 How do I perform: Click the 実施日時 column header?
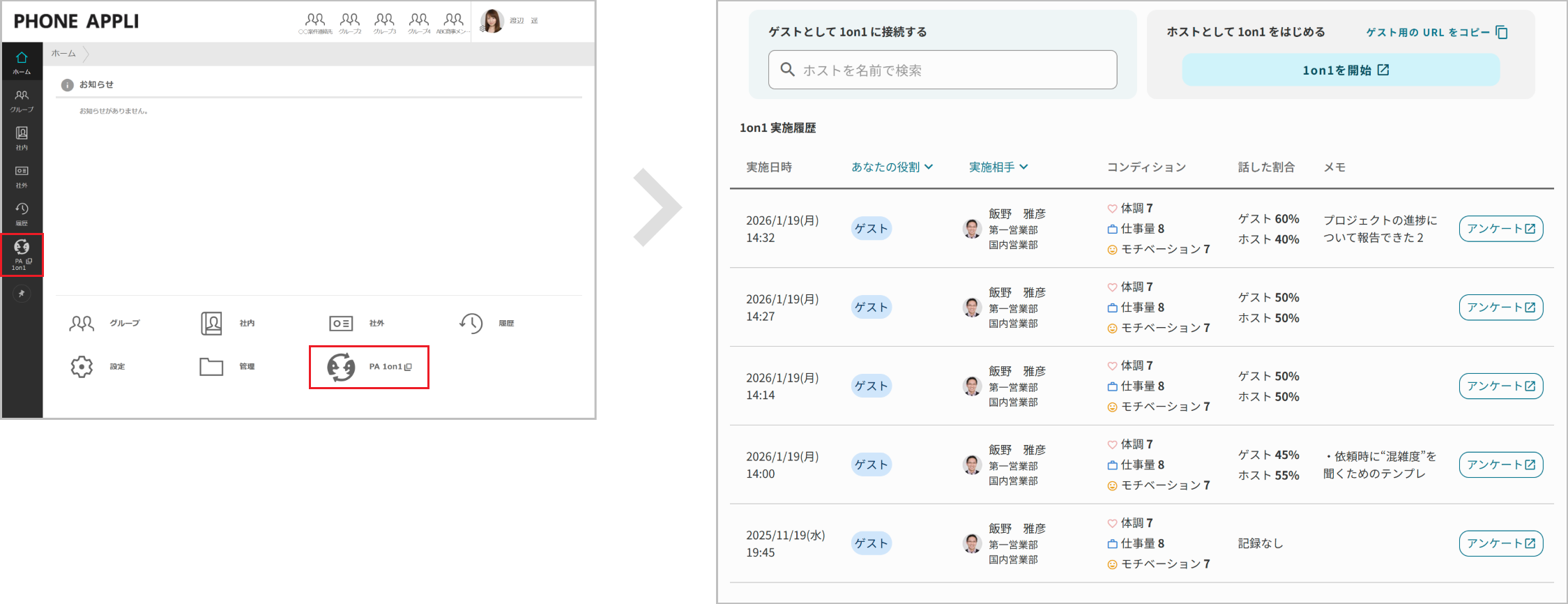[769, 167]
